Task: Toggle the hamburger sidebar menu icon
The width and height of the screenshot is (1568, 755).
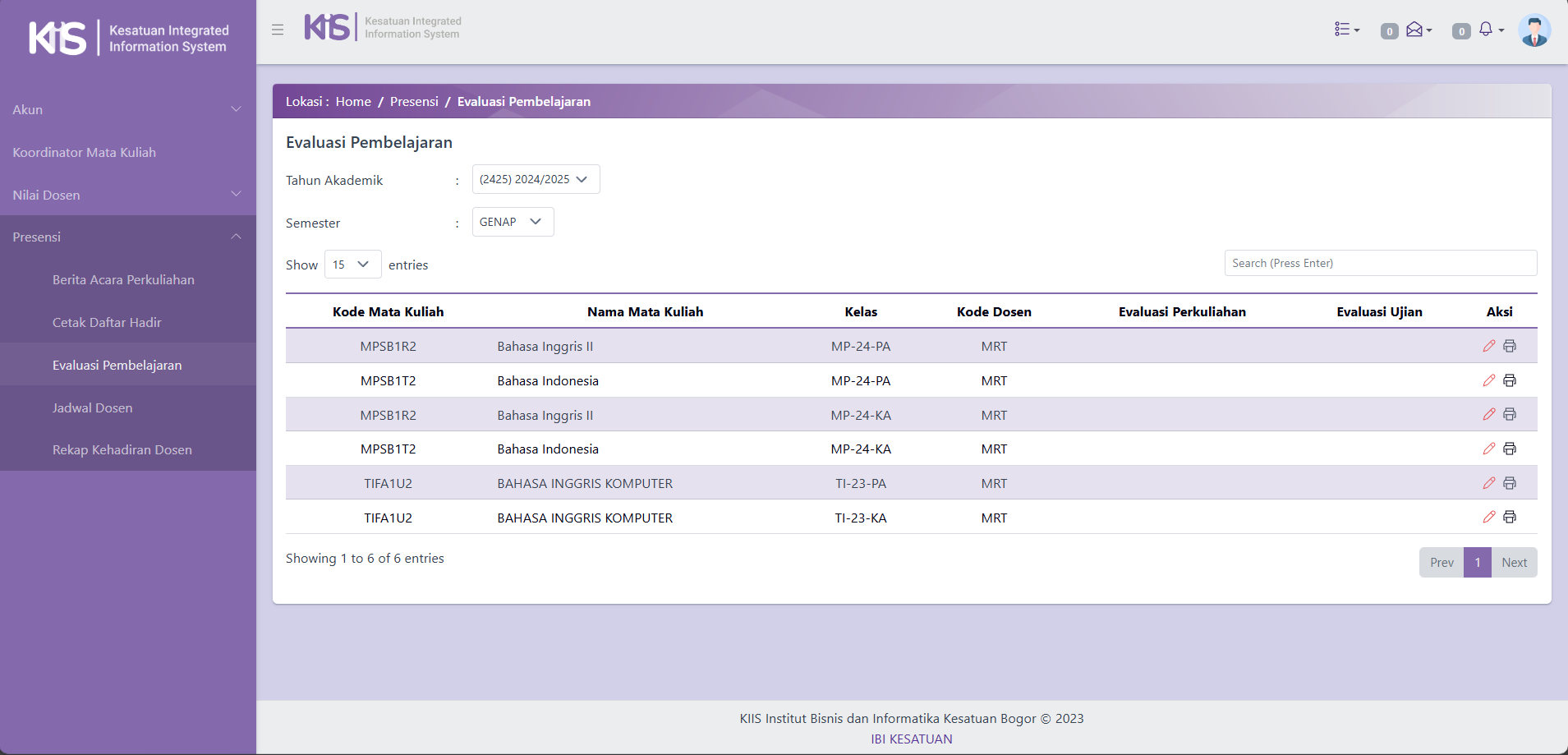Action: pyautogui.click(x=278, y=30)
